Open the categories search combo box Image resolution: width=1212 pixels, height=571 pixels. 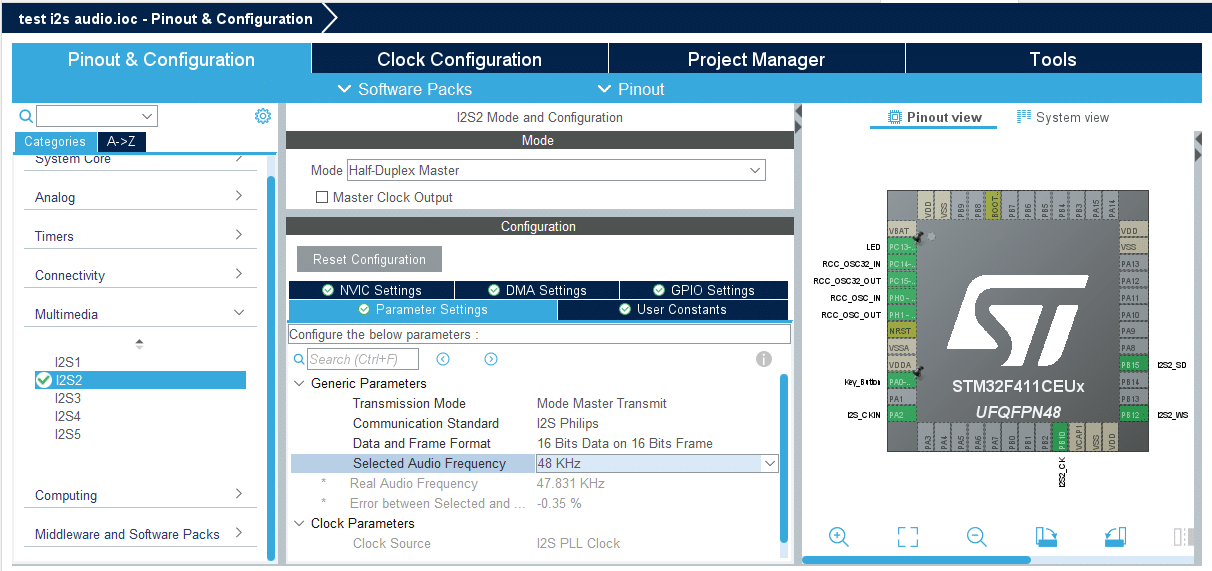97,116
